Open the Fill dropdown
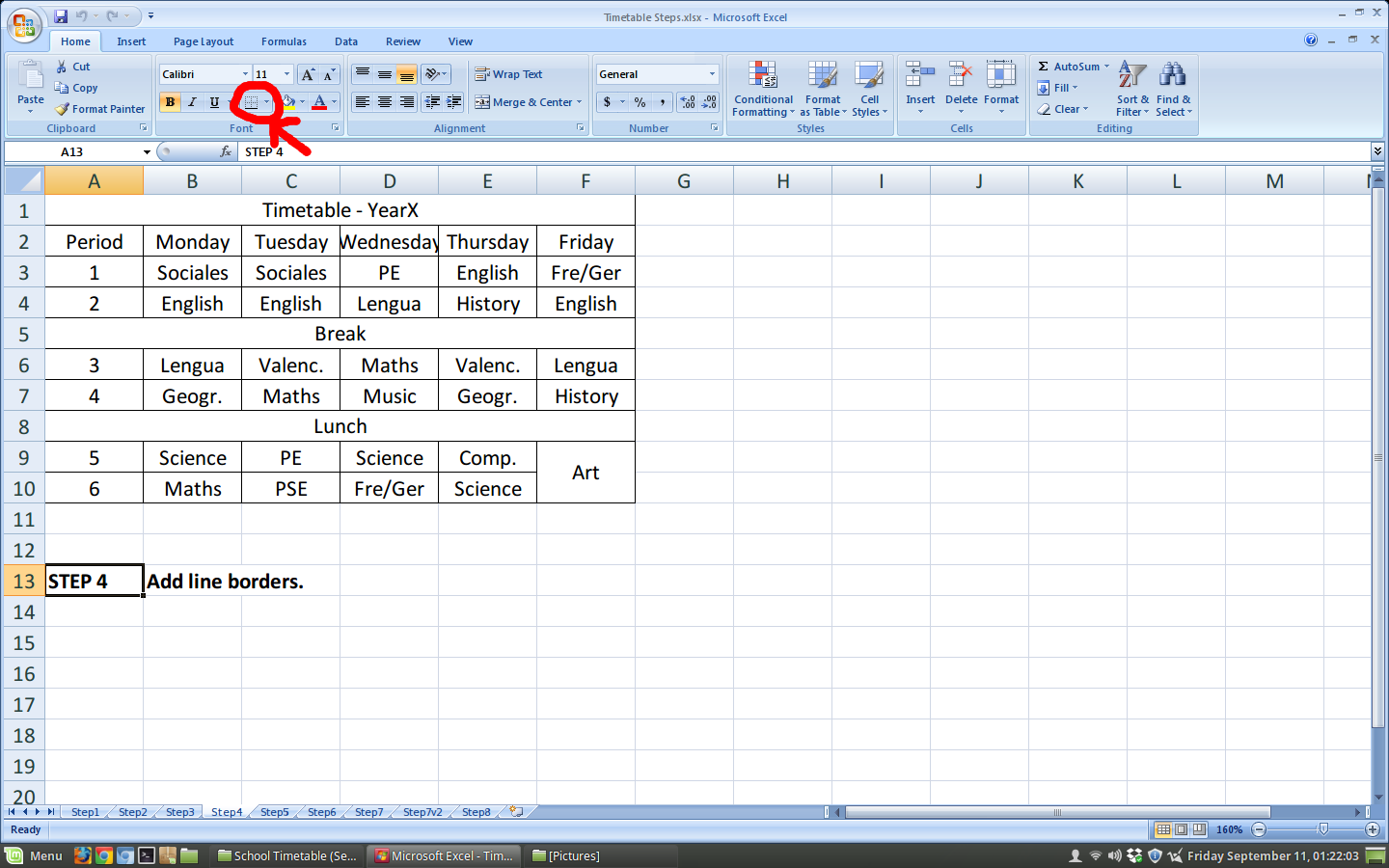 pos(1057,88)
